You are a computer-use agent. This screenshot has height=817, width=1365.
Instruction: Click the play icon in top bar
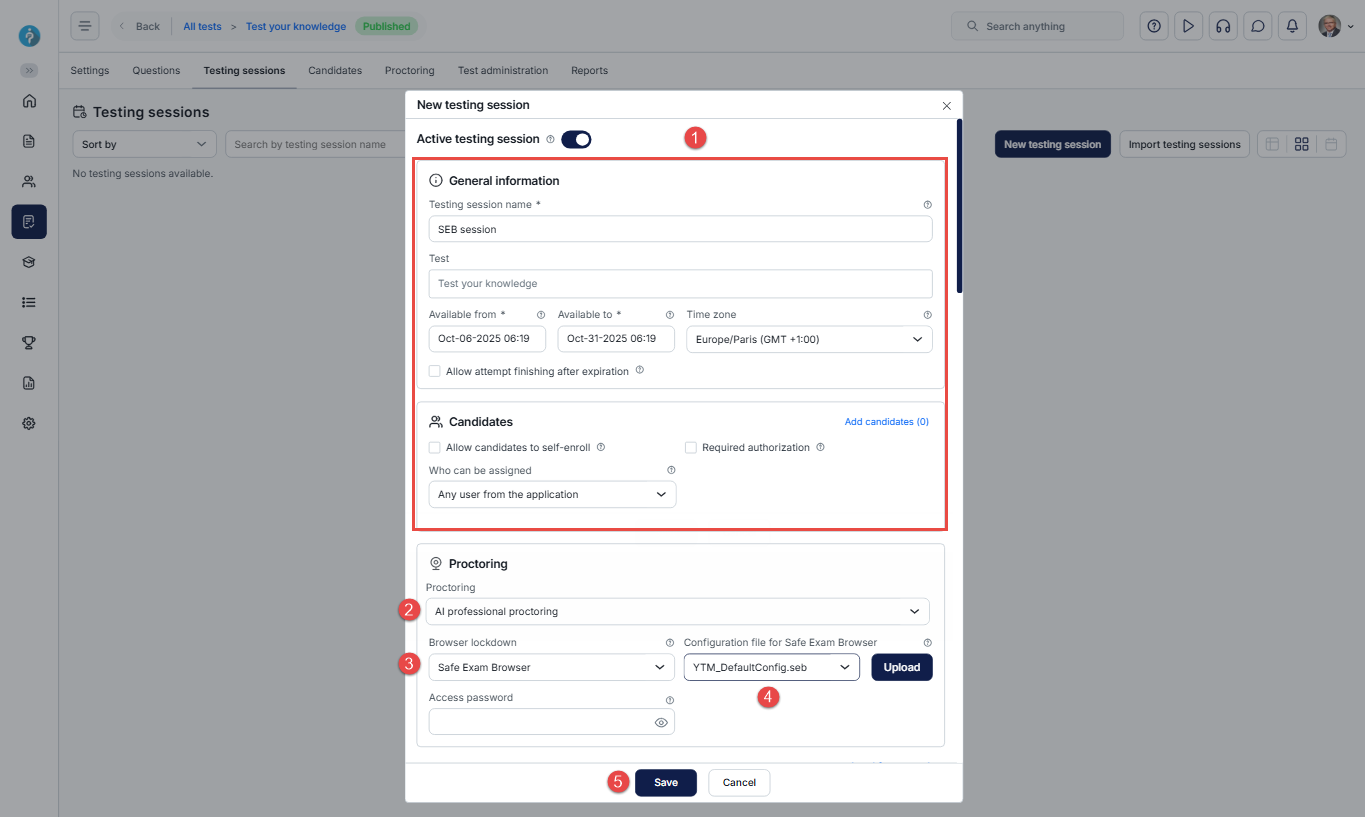point(1188,26)
